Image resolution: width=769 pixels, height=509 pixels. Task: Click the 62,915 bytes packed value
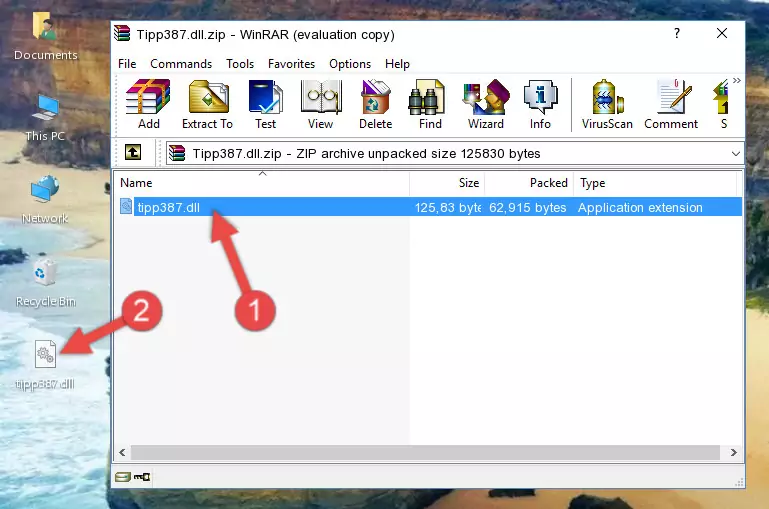(x=527, y=207)
